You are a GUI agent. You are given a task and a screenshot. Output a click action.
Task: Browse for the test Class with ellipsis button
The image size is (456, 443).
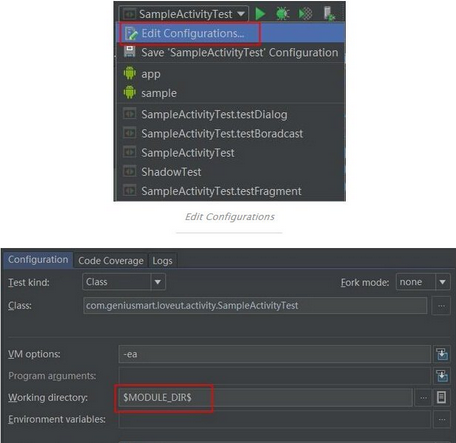click(x=441, y=306)
